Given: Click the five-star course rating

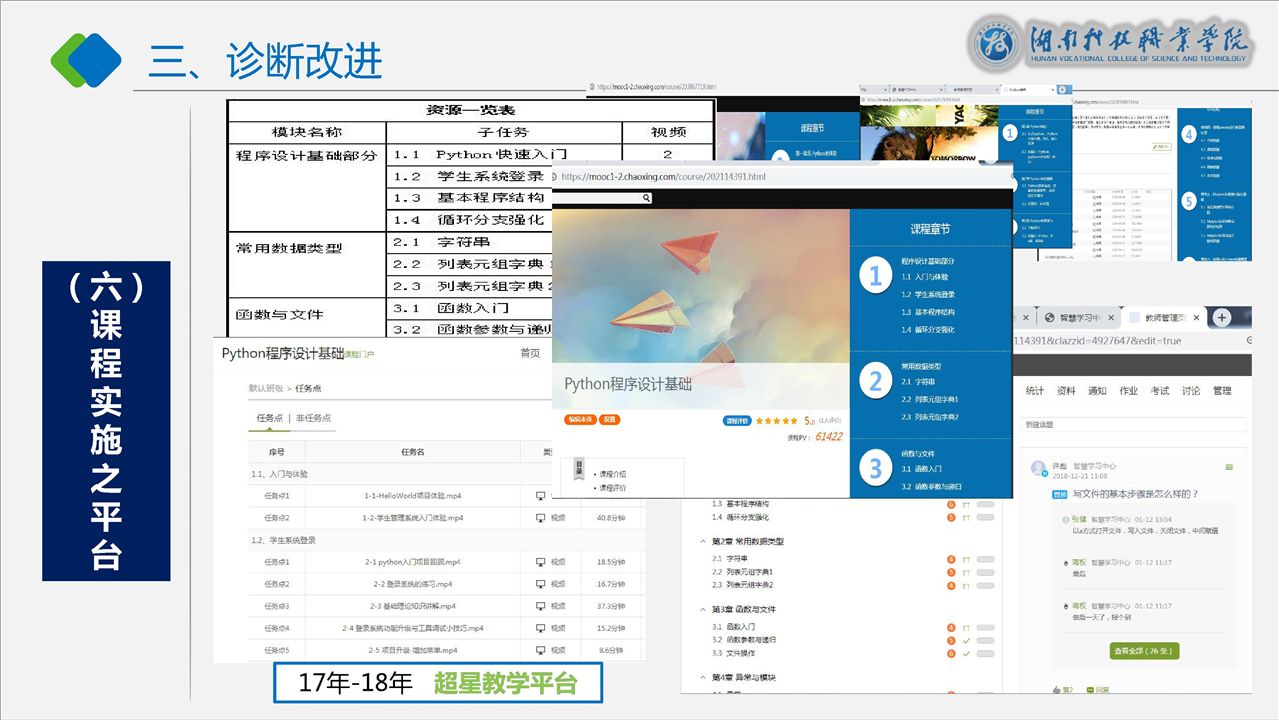Looking at the screenshot, I should (x=776, y=421).
